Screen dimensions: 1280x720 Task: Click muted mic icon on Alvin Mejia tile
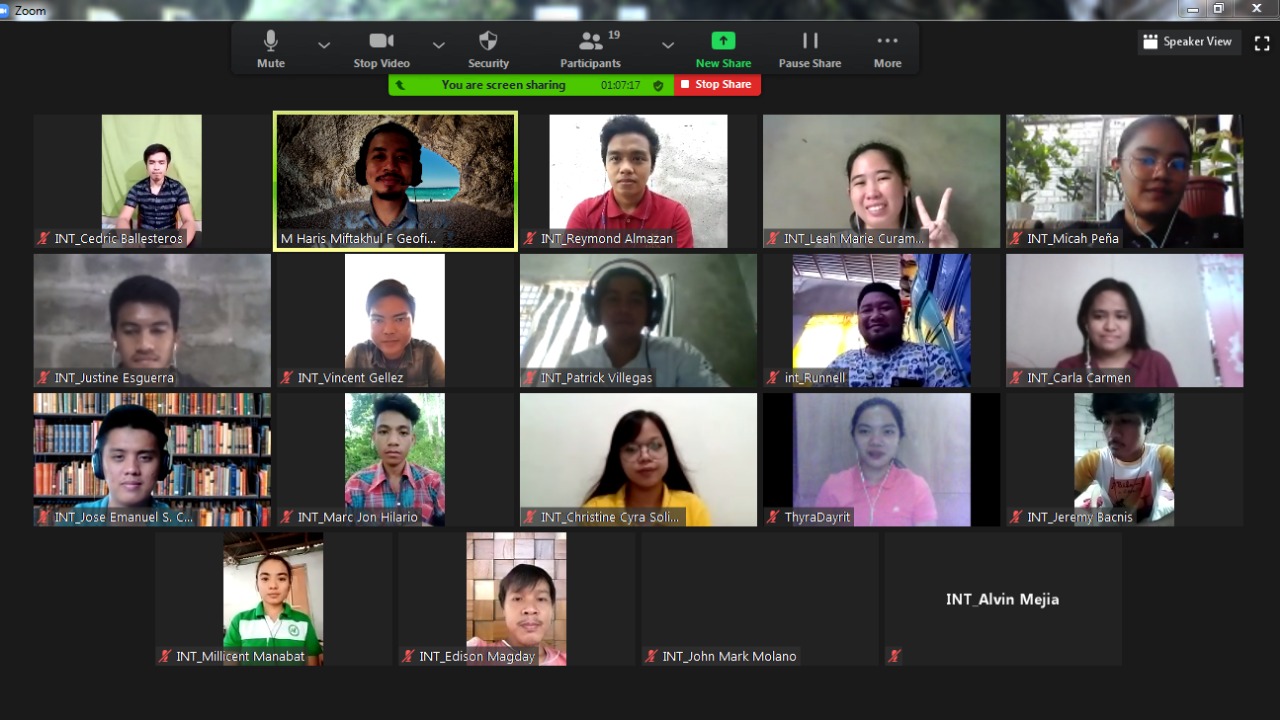tap(894, 656)
